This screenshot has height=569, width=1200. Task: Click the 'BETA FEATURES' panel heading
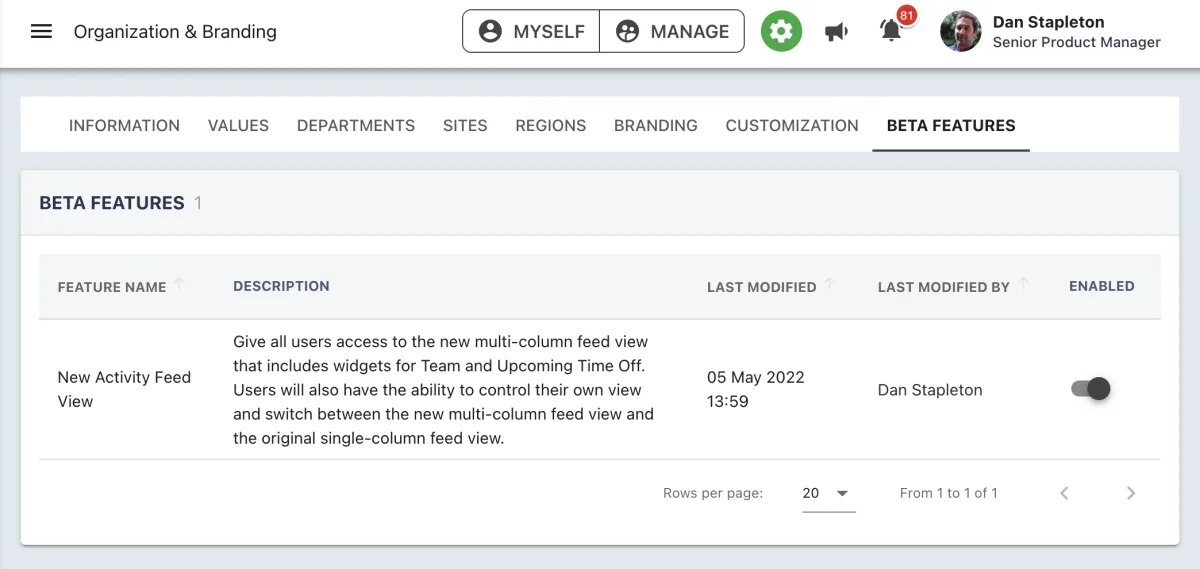[112, 203]
